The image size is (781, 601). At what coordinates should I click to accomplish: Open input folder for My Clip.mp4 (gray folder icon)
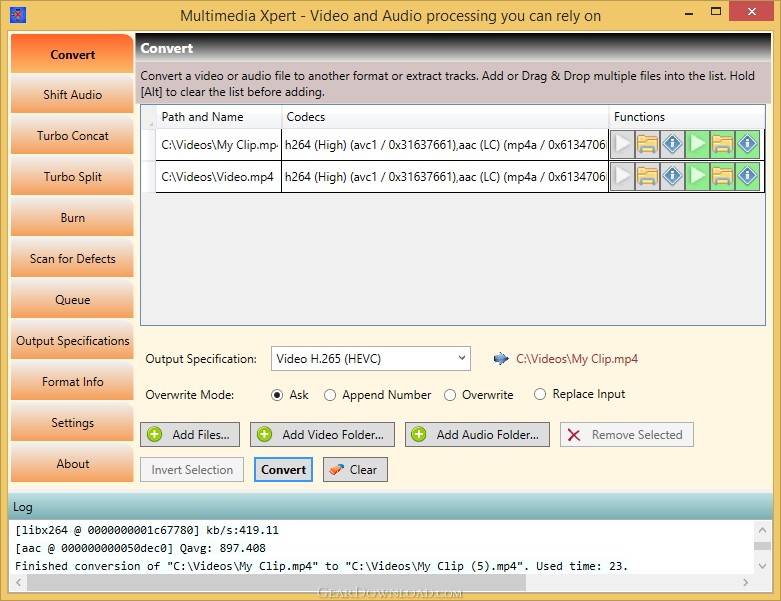(647, 144)
